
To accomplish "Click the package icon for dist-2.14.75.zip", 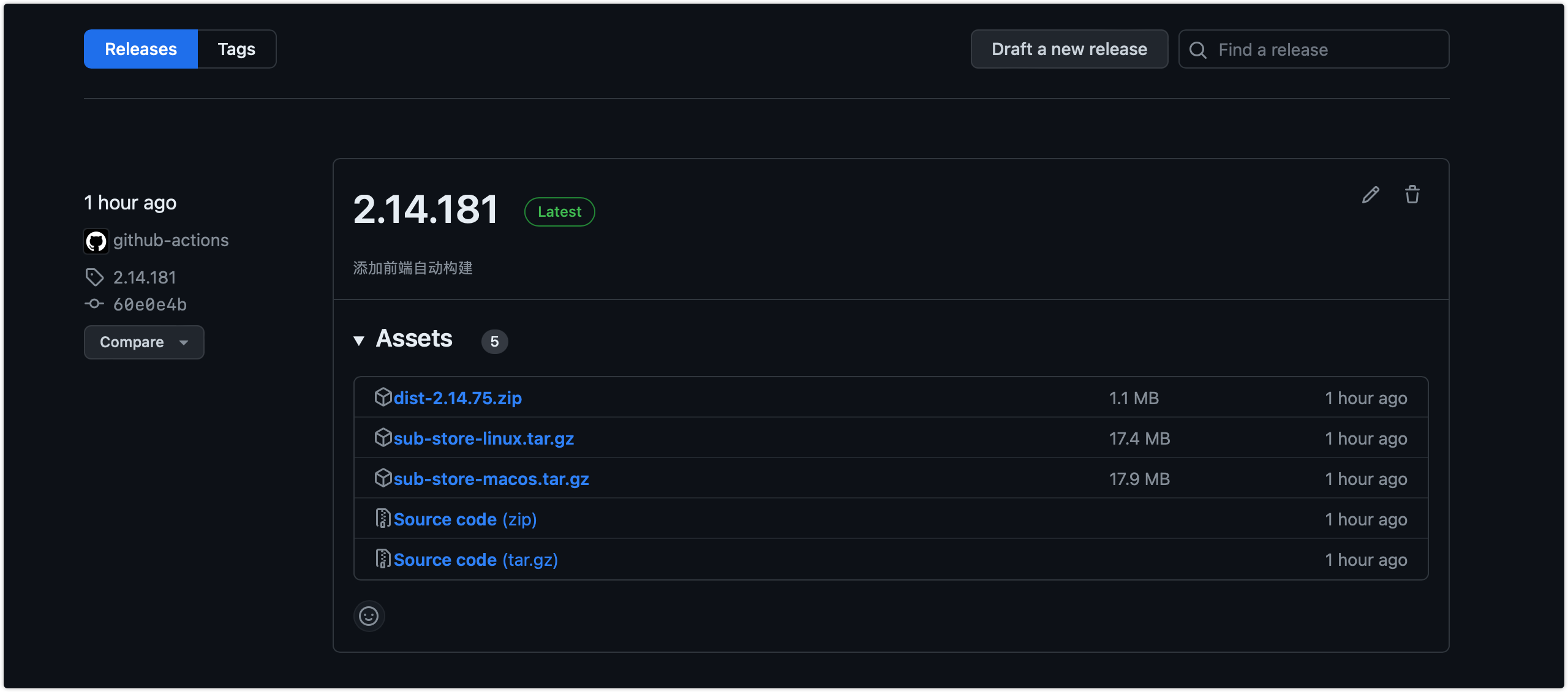I will click(383, 397).
